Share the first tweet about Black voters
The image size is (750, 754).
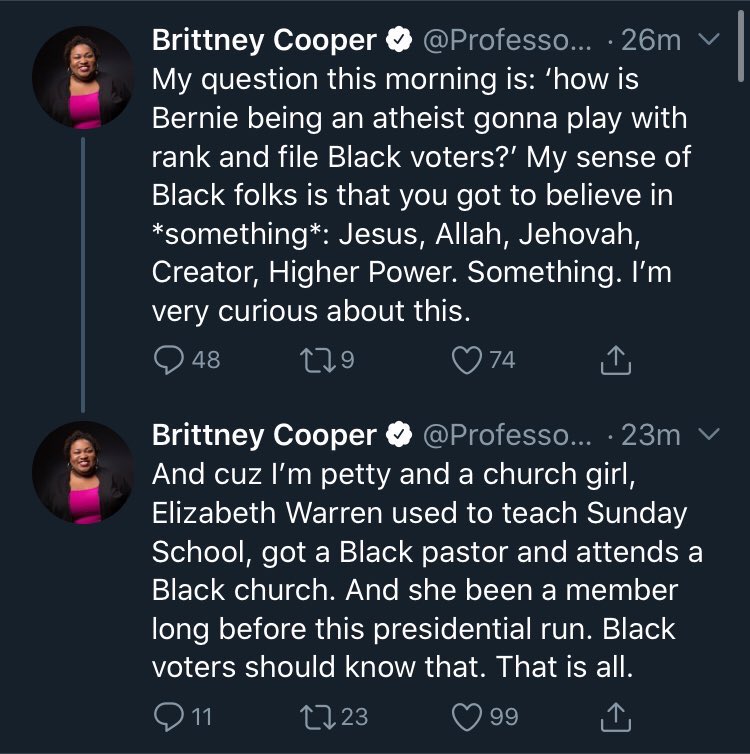click(616, 360)
